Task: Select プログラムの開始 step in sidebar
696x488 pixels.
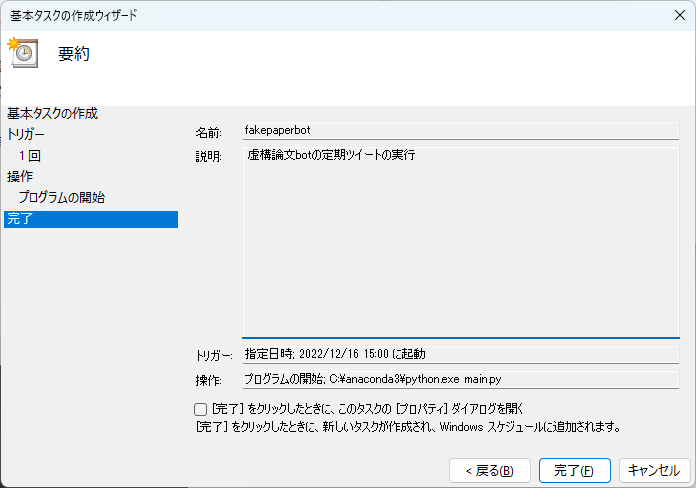Action: coord(62,197)
